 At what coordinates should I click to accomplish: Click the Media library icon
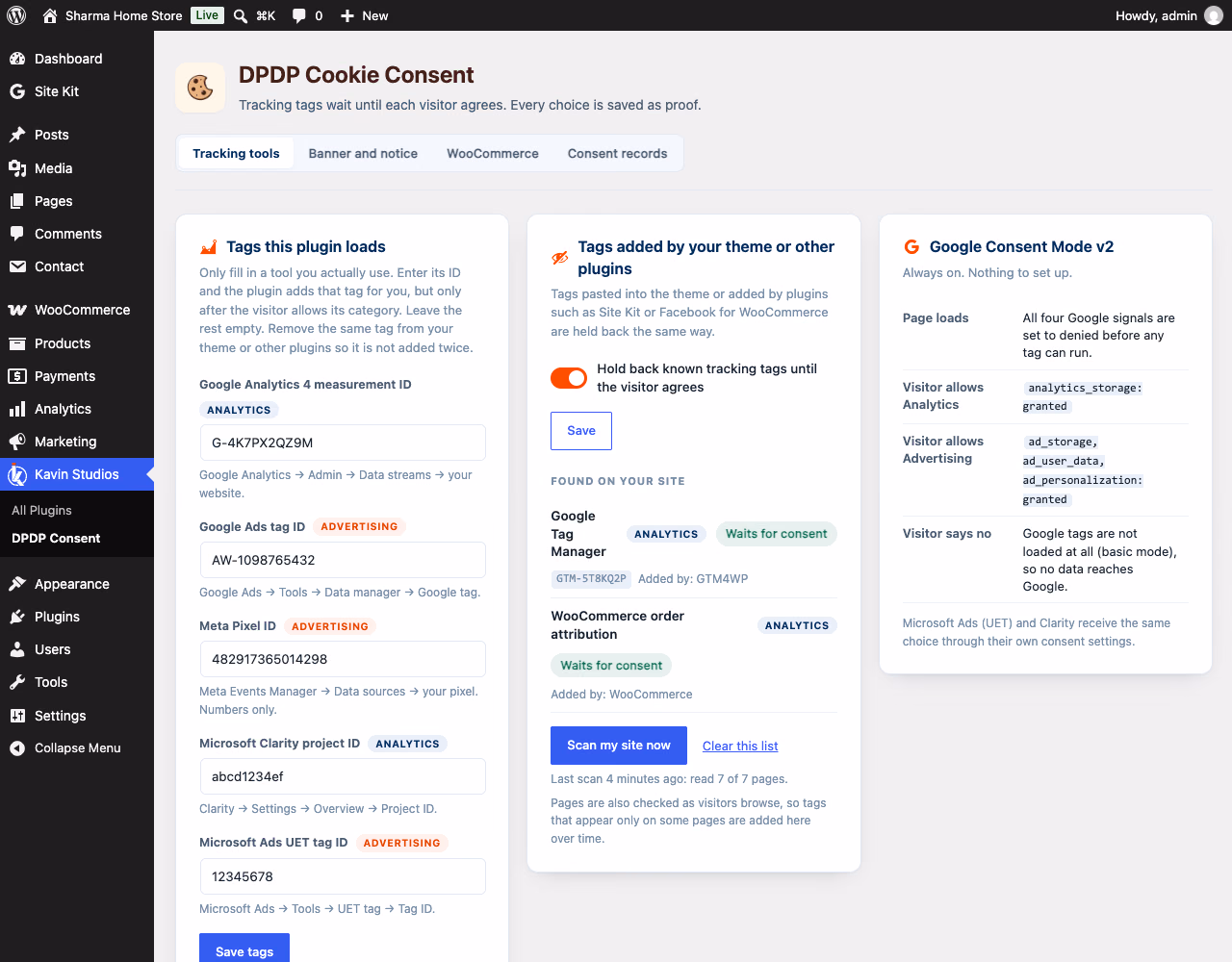tap(17, 168)
